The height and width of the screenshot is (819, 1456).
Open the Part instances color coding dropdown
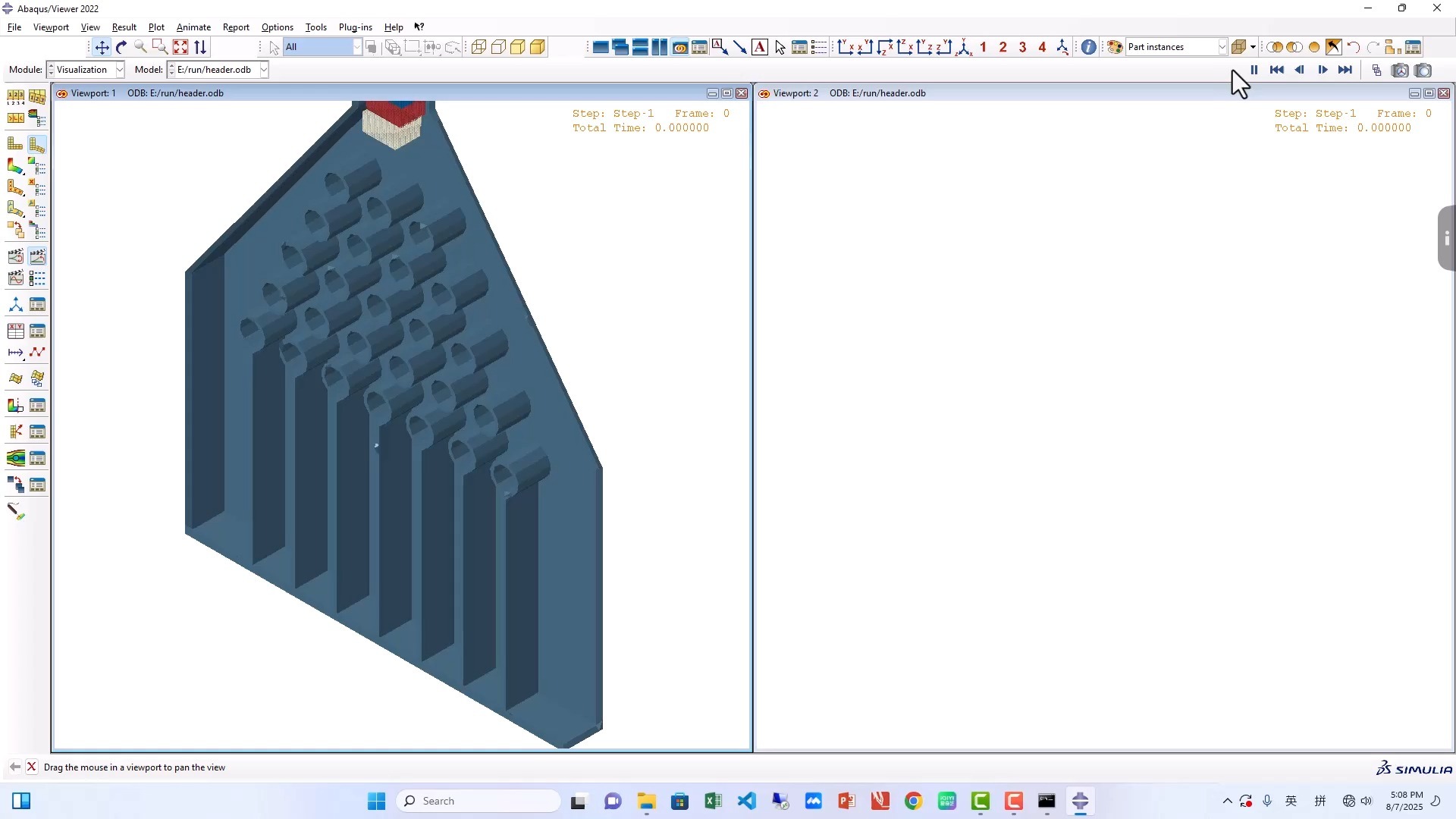click(x=1222, y=46)
